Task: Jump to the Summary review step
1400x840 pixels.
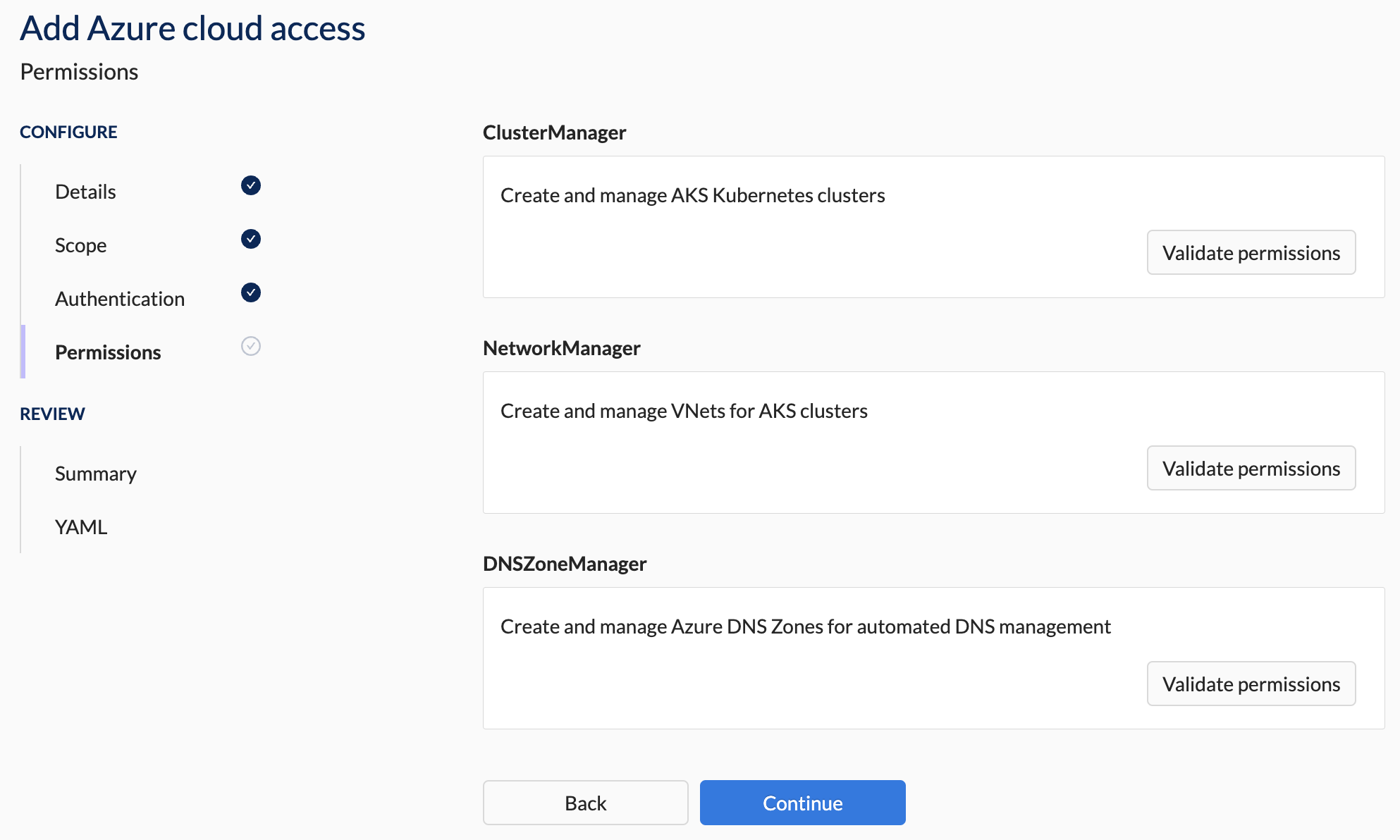Action: coord(96,474)
